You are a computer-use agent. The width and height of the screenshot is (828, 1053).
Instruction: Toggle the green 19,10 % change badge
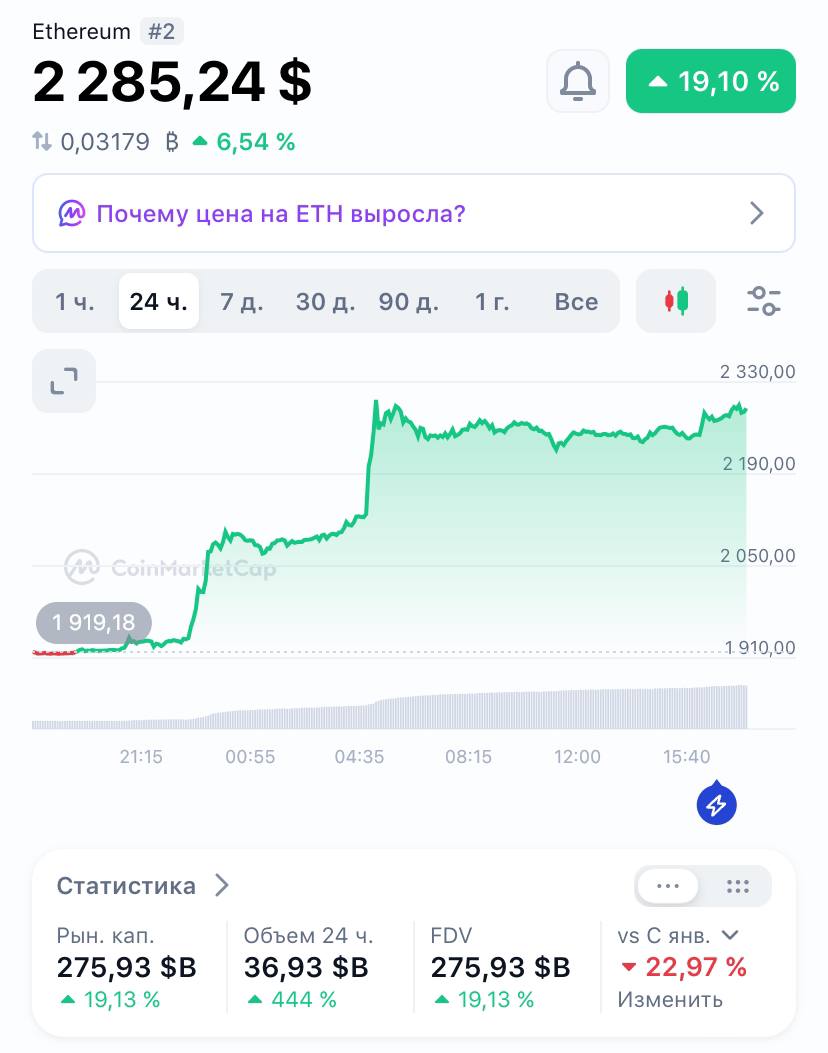(710, 81)
